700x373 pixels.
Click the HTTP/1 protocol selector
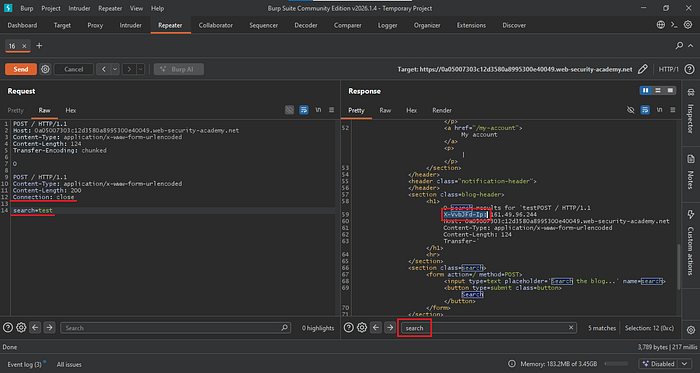[x=668, y=69]
